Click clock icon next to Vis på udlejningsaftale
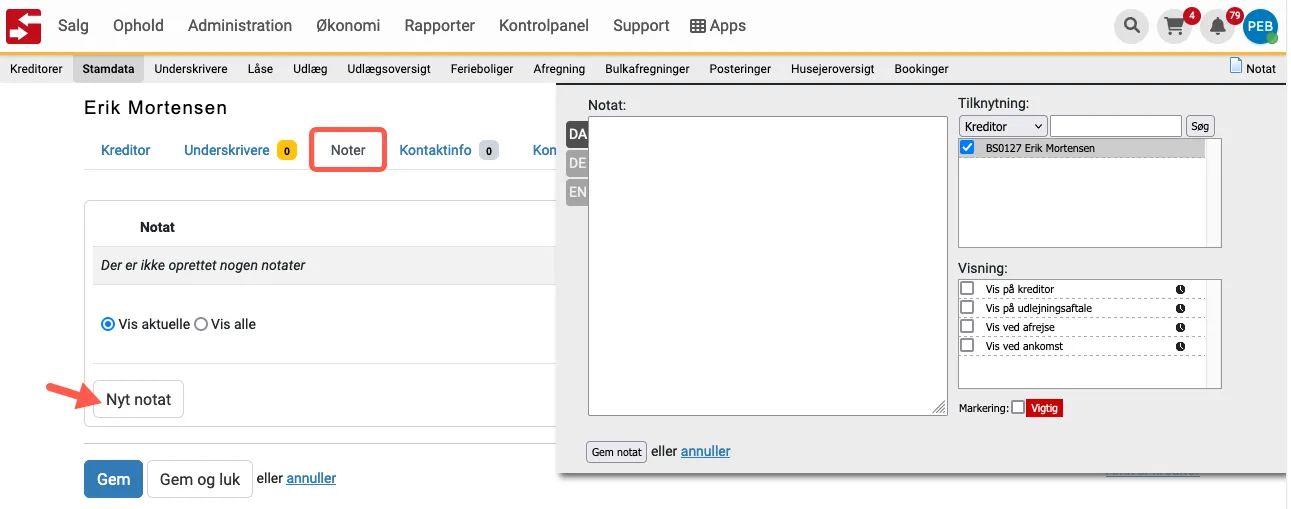Viewport: 1291px width, 509px height. point(1180,308)
